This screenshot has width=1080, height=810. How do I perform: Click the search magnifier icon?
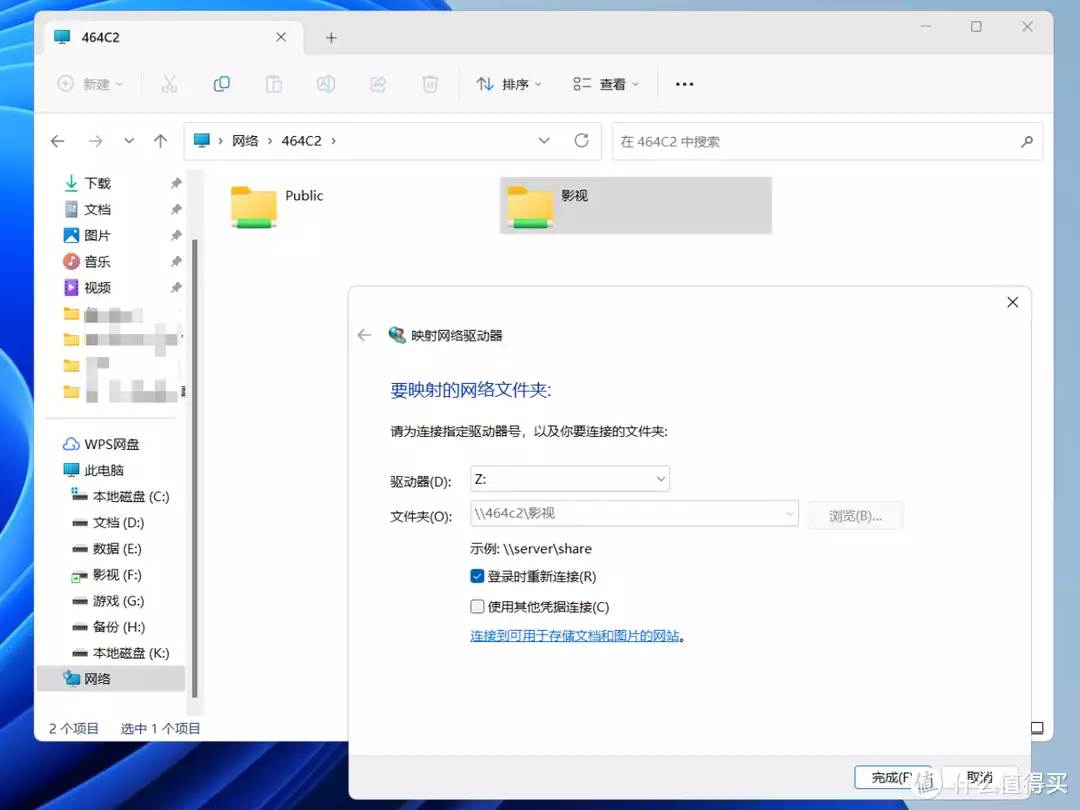(x=1027, y=141)
